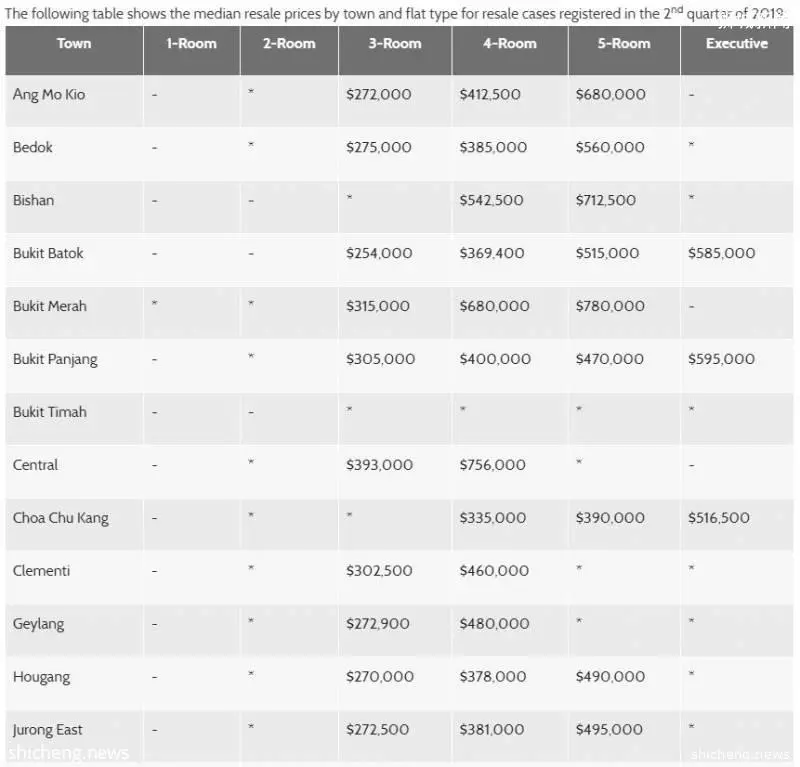Select the Bukit Batok town cell

[x=74, y=260]
